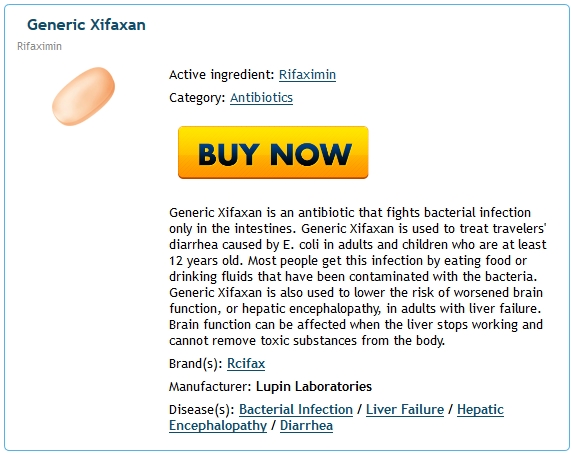Click the 'Manufacturer:' label text

point(210,387)
